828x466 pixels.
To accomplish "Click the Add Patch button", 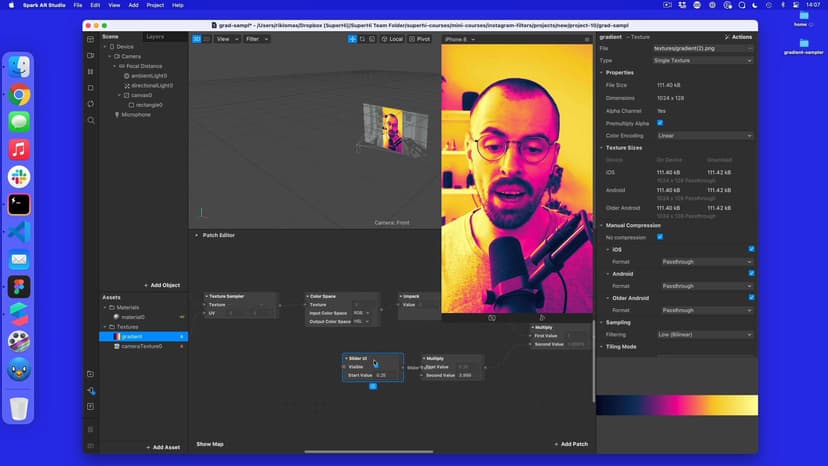I will (x=571, y=444).
